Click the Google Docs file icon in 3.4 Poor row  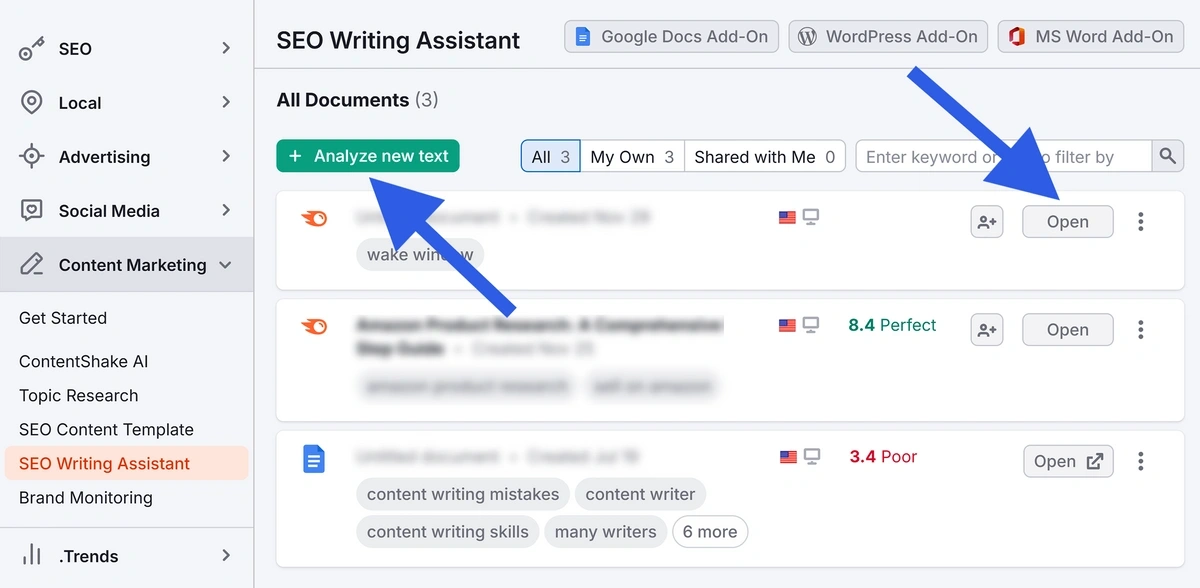click(x=314, y=459)
